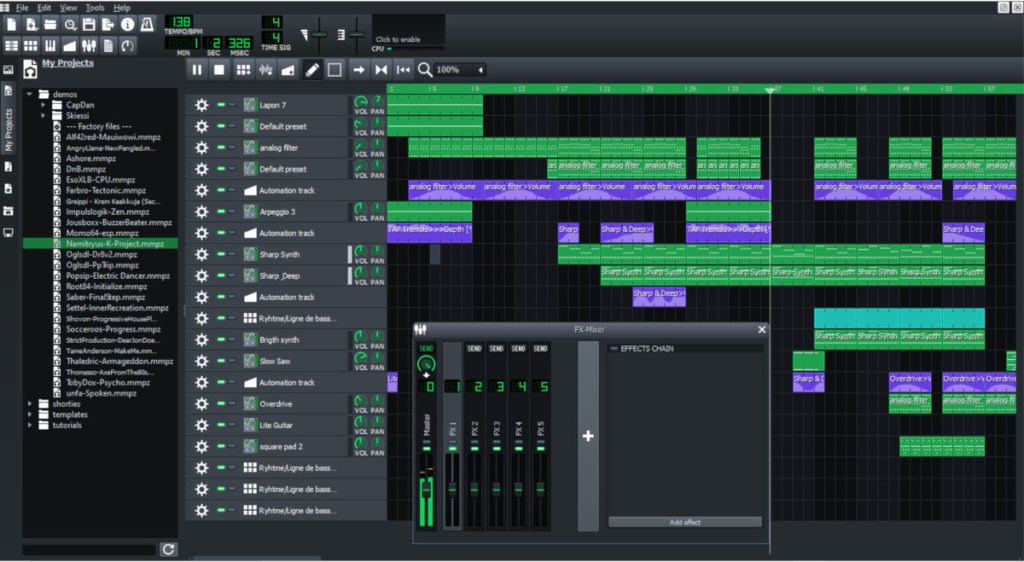Adjust the master volume slider in the top toolbar
The width and height of the screenshot is (1024, 562).
click(319, 35)
